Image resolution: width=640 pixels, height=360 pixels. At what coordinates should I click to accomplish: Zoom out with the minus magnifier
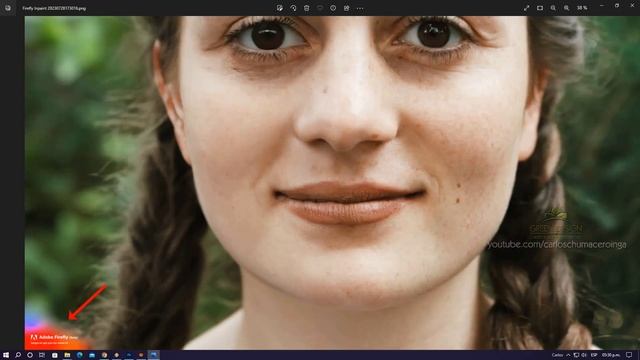click(553, 8)
